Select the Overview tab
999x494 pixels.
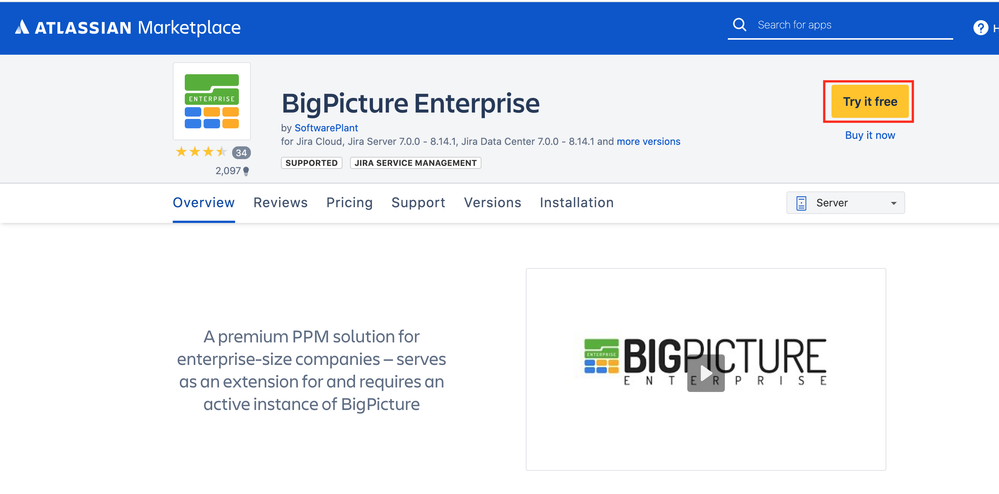(204, 203)
